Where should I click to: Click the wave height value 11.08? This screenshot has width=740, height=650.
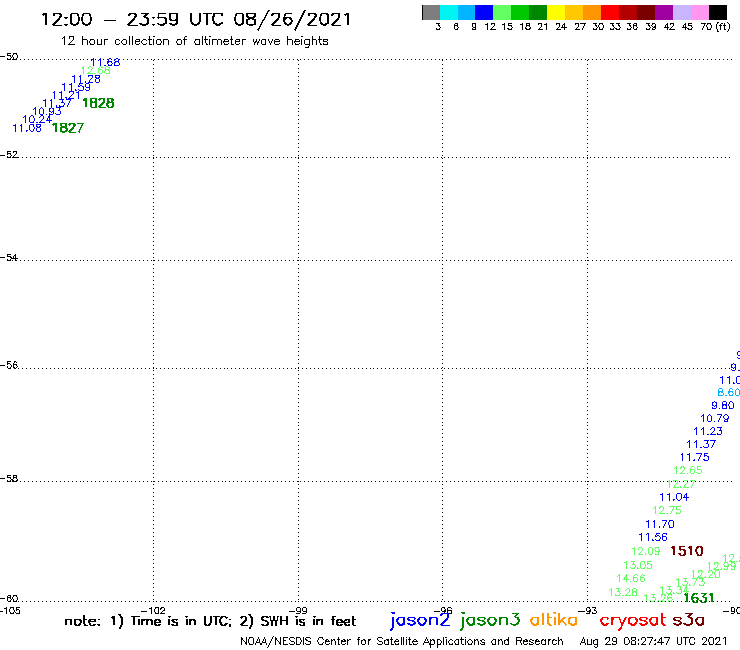(x=27, y=128)
